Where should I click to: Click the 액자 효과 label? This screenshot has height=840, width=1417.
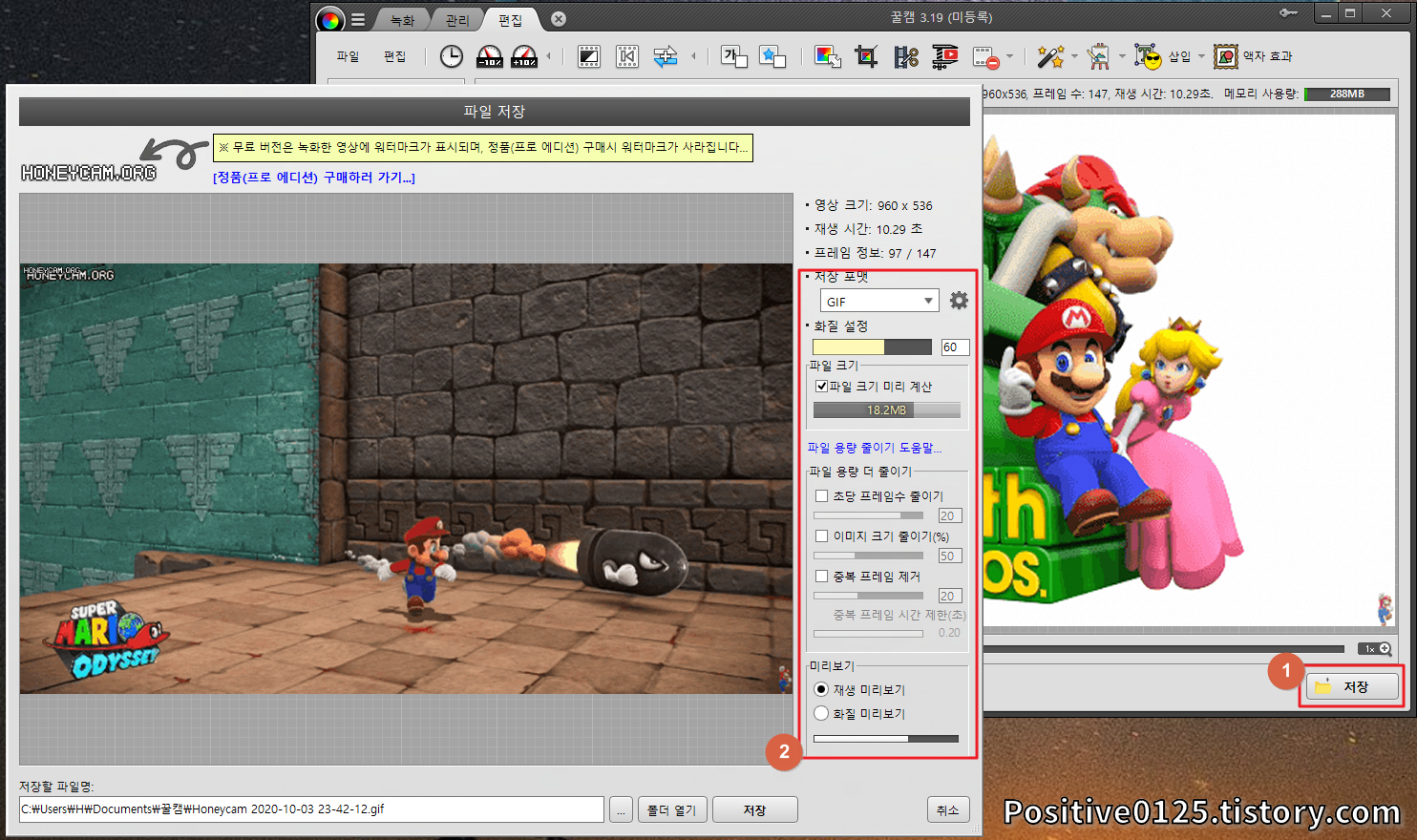(1267, 56)
